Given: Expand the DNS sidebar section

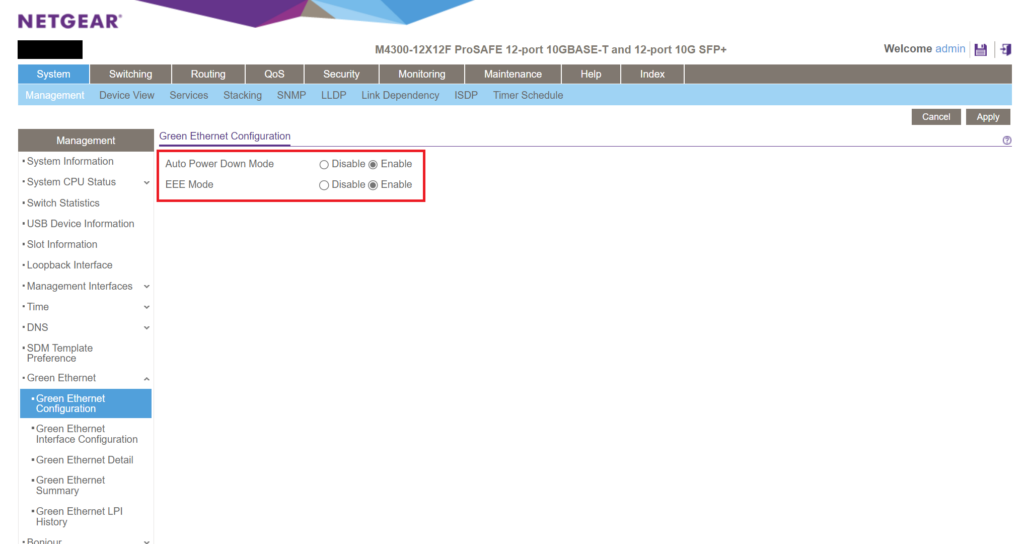Looking at the screenshot, I should (x=147, y=327).
